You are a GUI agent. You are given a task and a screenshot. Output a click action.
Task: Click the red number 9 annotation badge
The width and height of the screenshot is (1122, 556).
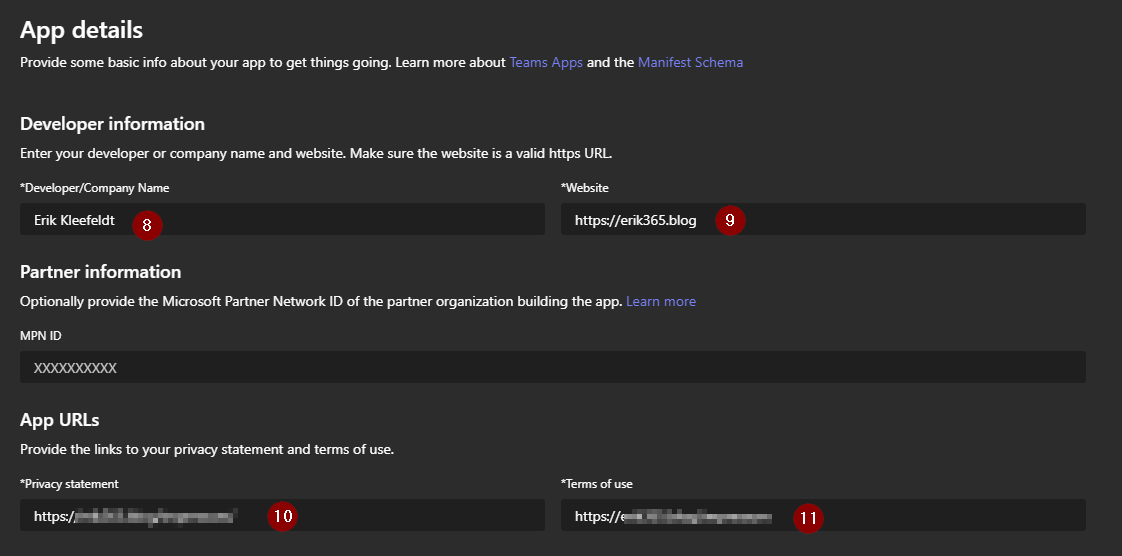coord(730,221)
